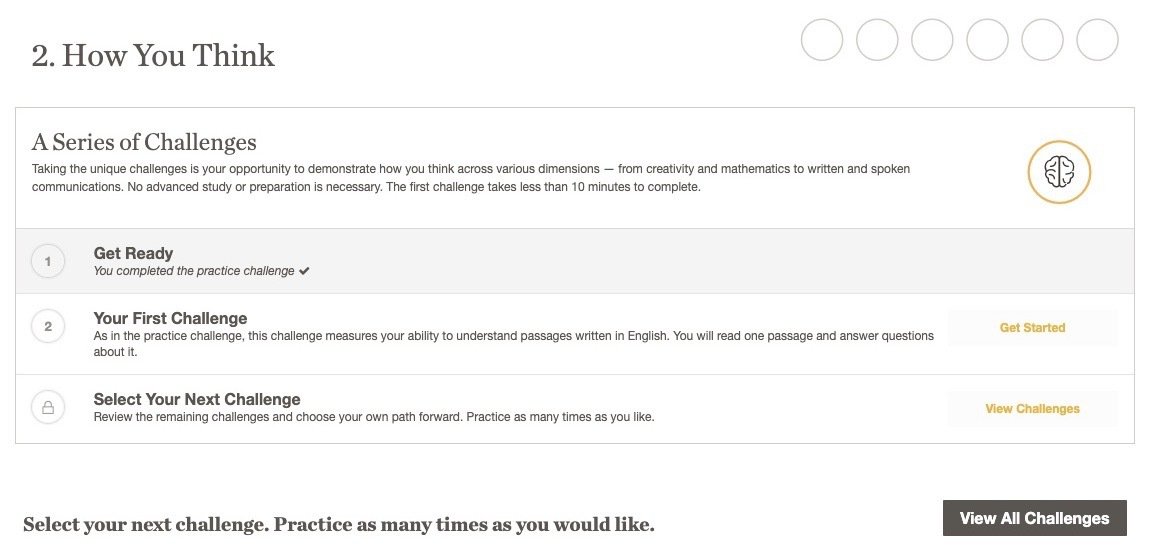The image size is (1156, 559).
Task: Click the padlock icon for next challenge
Action: 48,408
